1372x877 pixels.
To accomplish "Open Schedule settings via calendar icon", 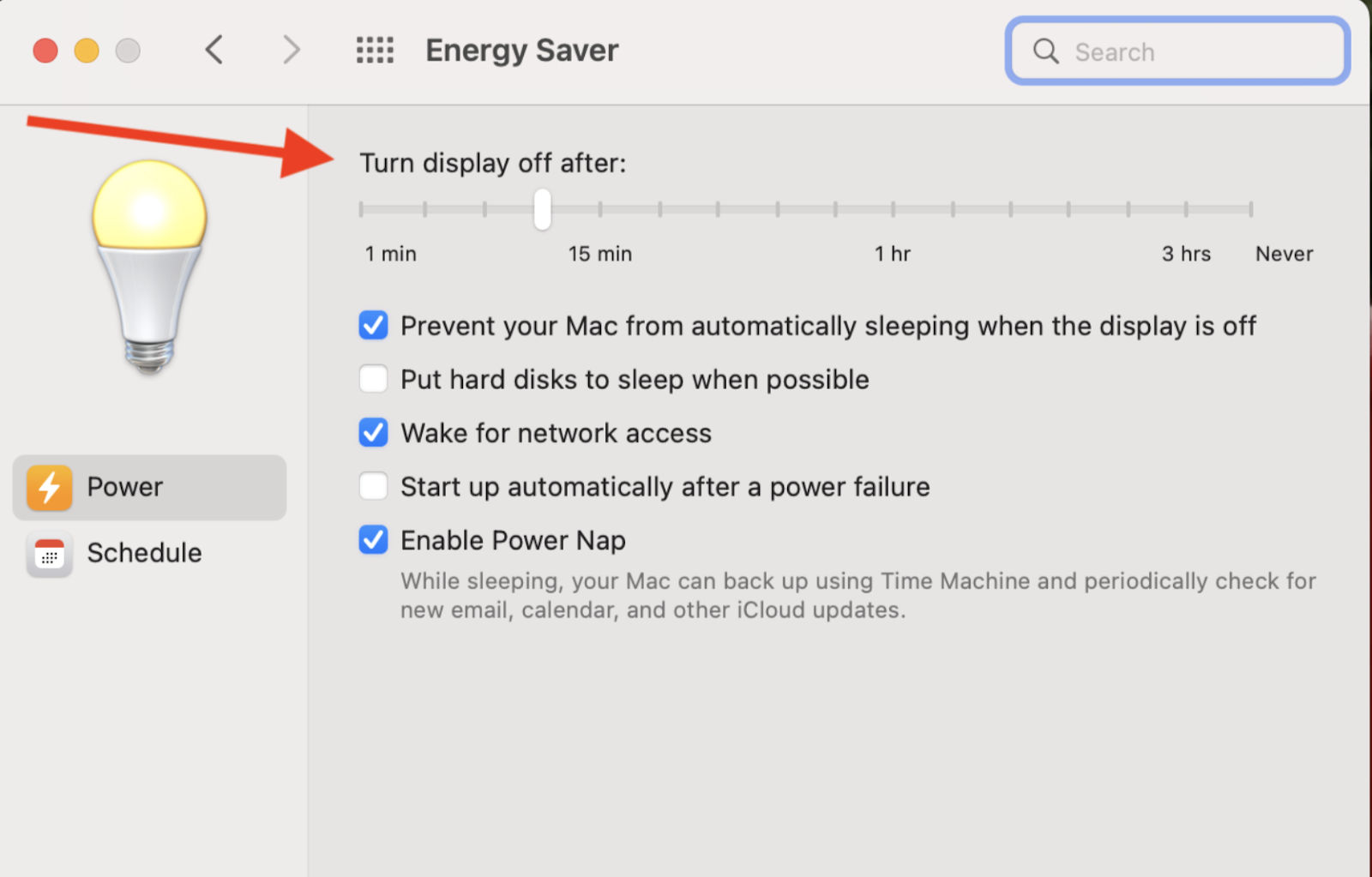I will click(x=49, y=554).
